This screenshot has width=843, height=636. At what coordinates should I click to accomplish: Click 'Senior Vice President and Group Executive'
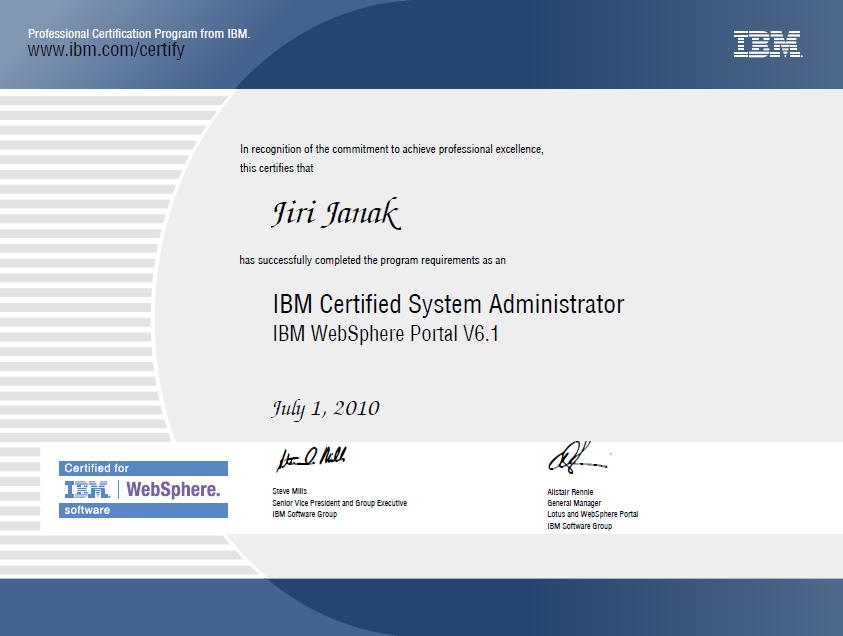tap(339, 503)
